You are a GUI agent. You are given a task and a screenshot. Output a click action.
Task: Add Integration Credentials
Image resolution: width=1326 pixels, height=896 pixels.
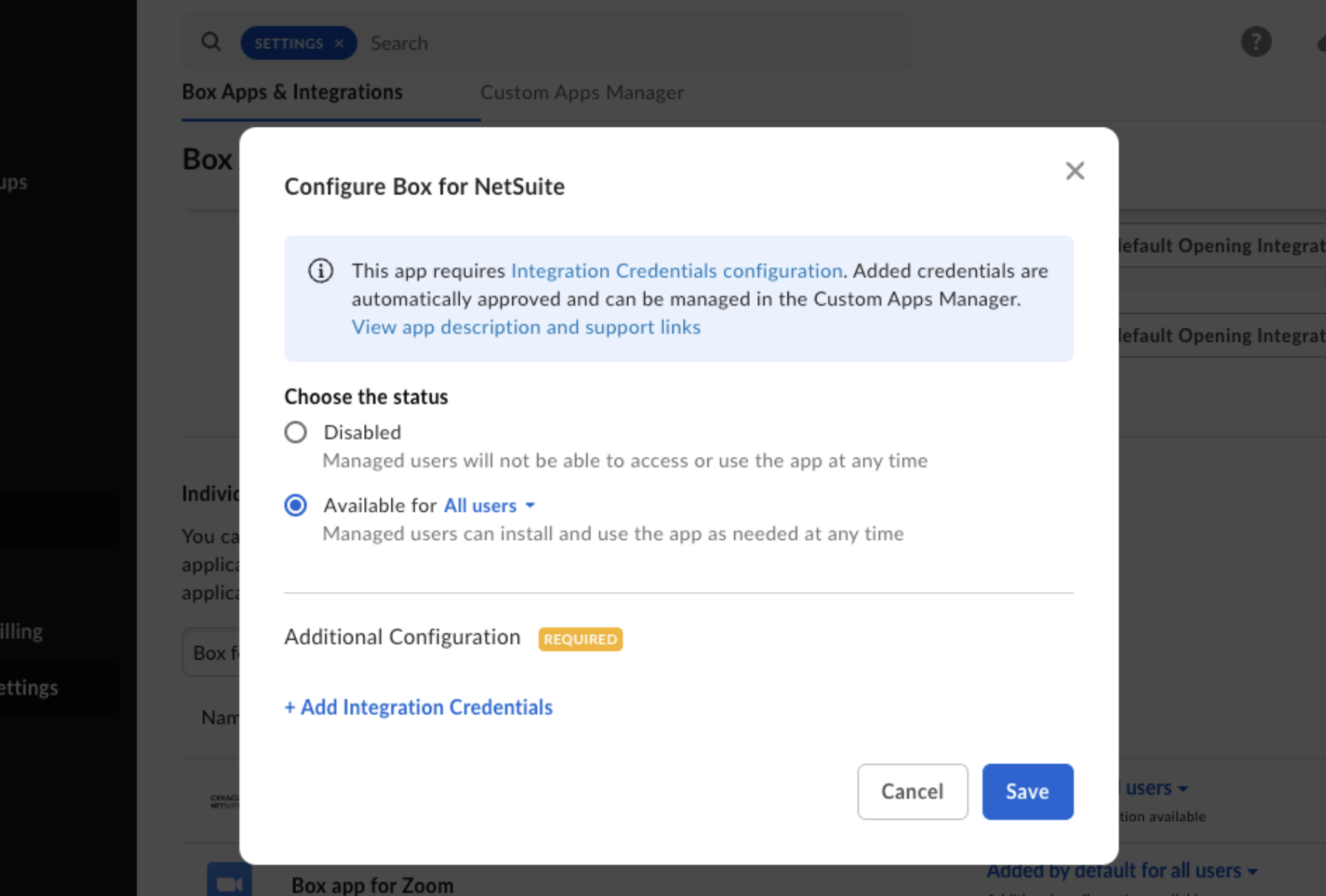(x=418, y=707)
